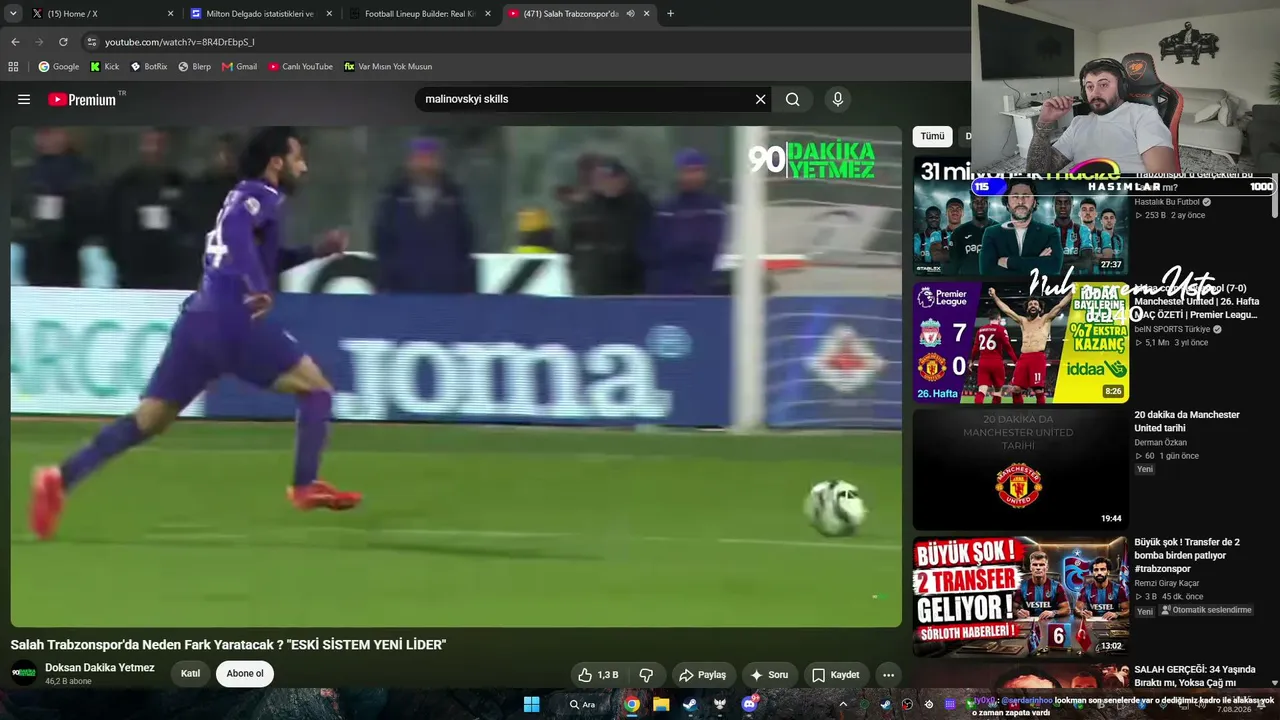This screenshot has height=720, width=1280.
Task: Go to YouTube Premium home logo
Action: click(x=82, y=100)
